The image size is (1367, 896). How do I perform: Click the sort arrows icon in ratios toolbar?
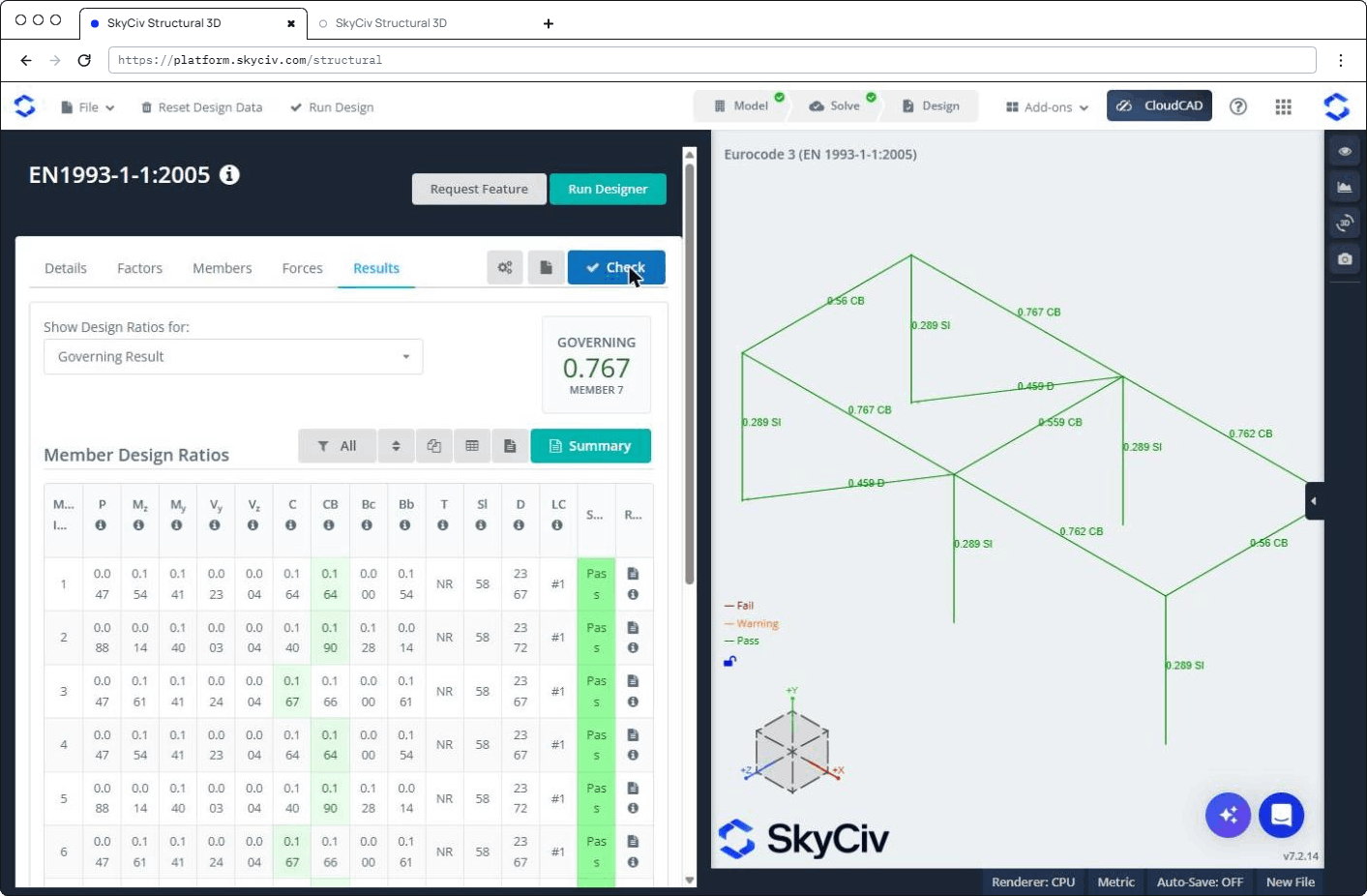396,446
